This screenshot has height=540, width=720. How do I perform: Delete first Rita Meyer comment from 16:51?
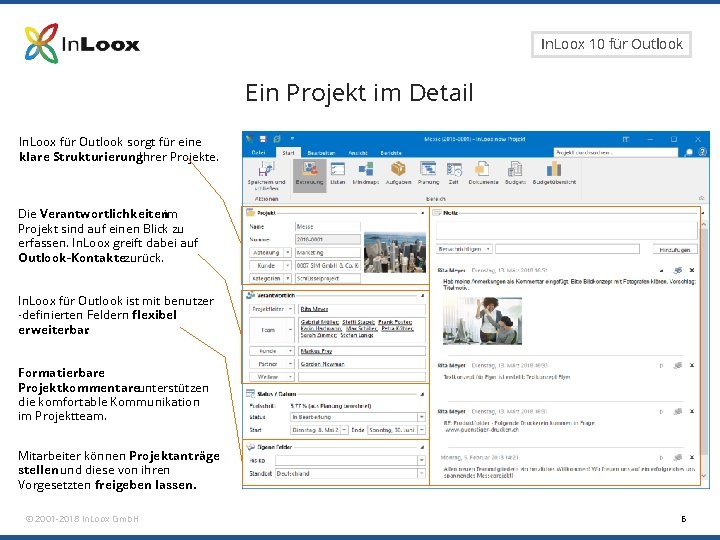[x=692, y=270]
